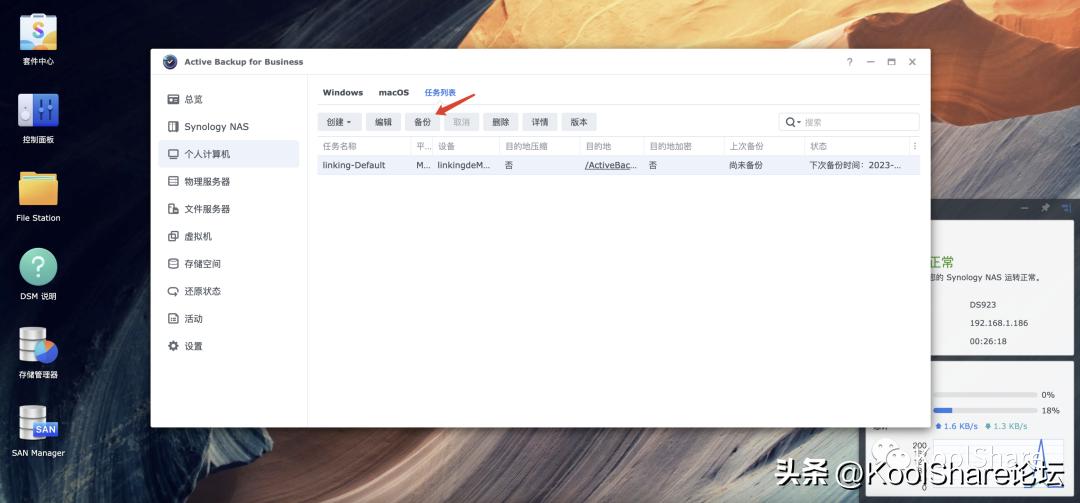Click the DS923 model text in widget
The image size is (1080, 503).
(x=983, y=305)
